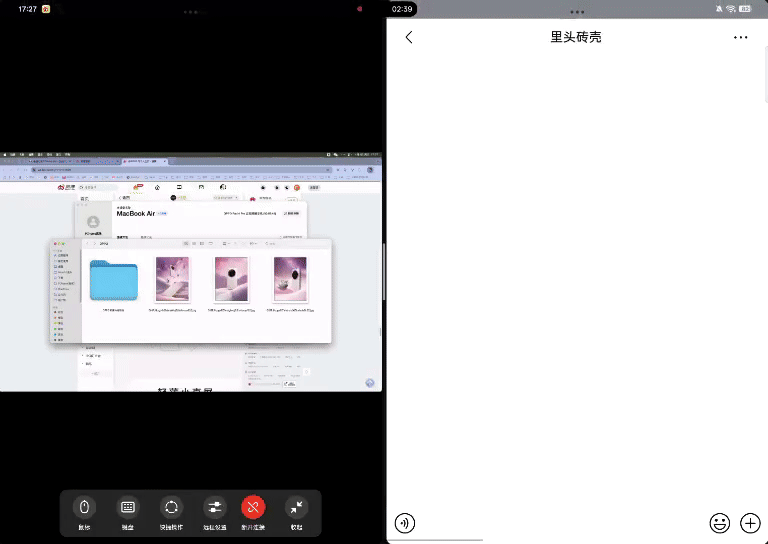768x544 pixels.
Task: Tap the red disconnect button
Action: [253, 507]
